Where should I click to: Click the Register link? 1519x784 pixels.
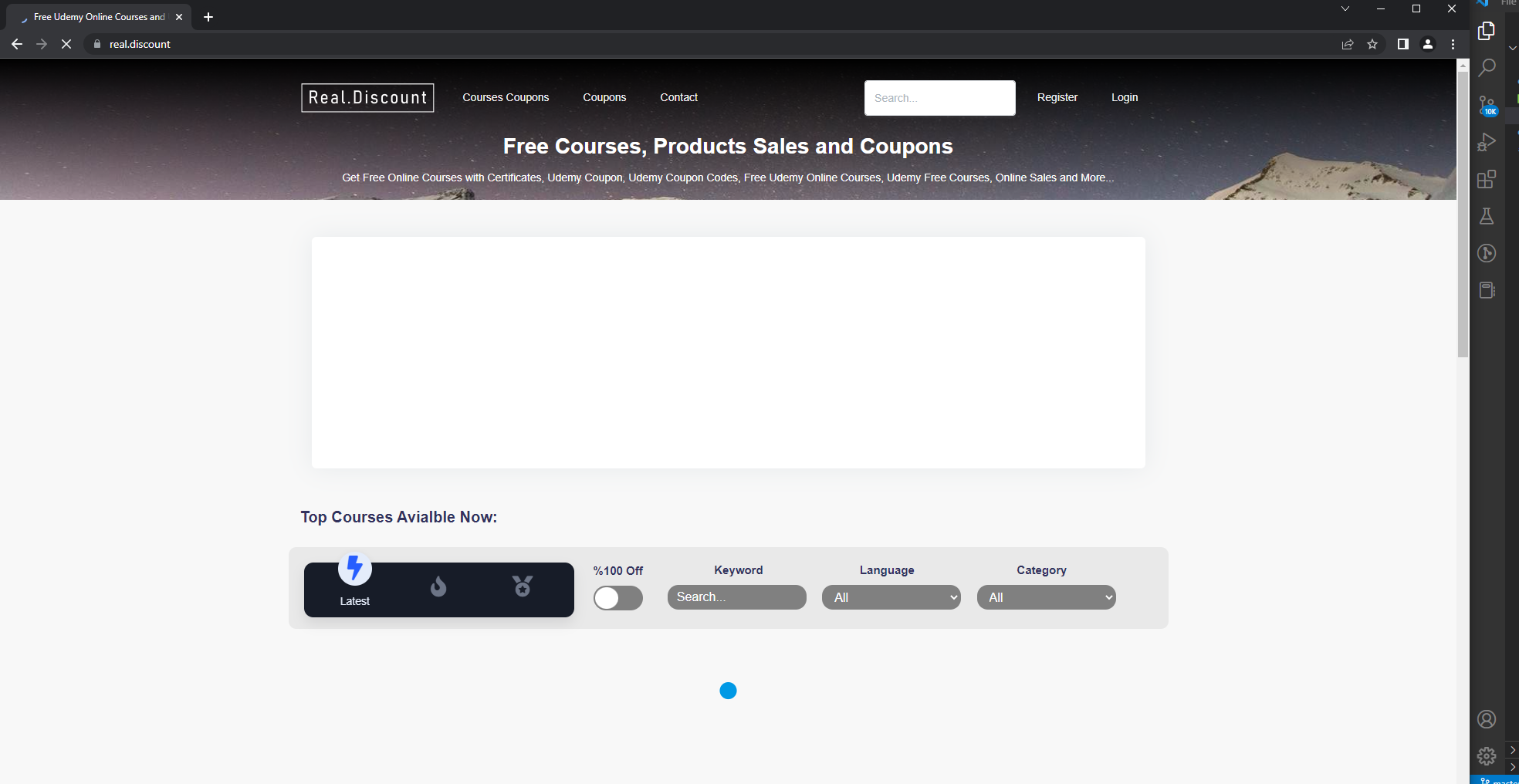[x=1057, y=97]
